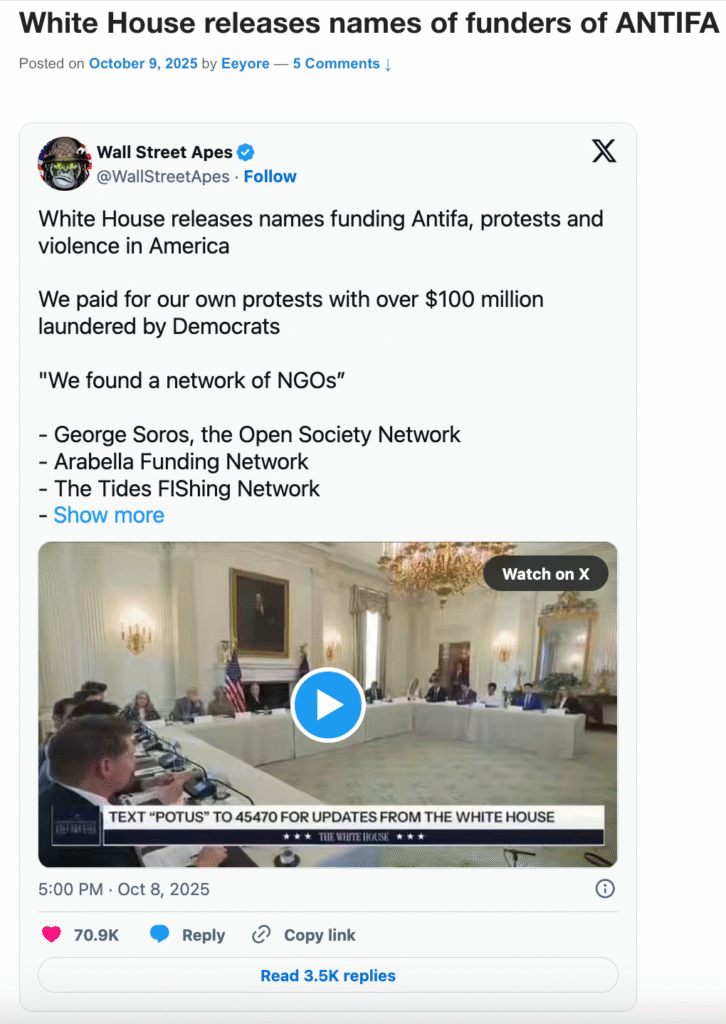The image size is (726, 1024).
Task: Open author Eeyore's page
Action: (246, 63)
